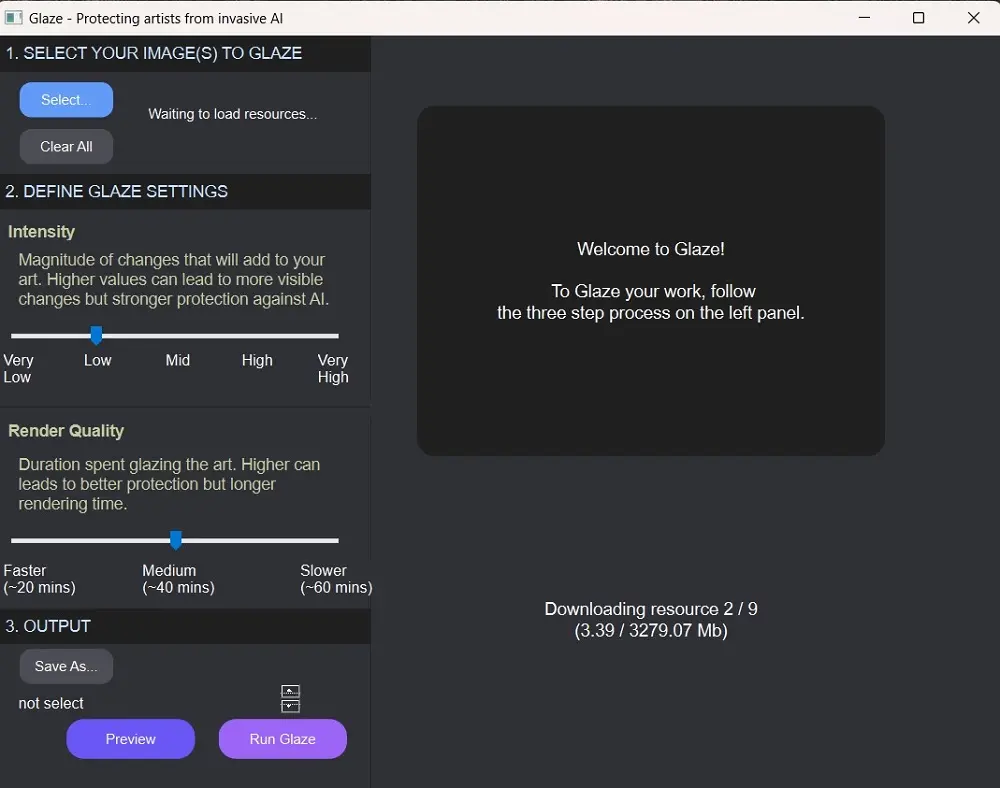This screenshot has width=1000, height=788.
Task: Click the 'Very Low' intensity label
Action: [x=18, y=368]
